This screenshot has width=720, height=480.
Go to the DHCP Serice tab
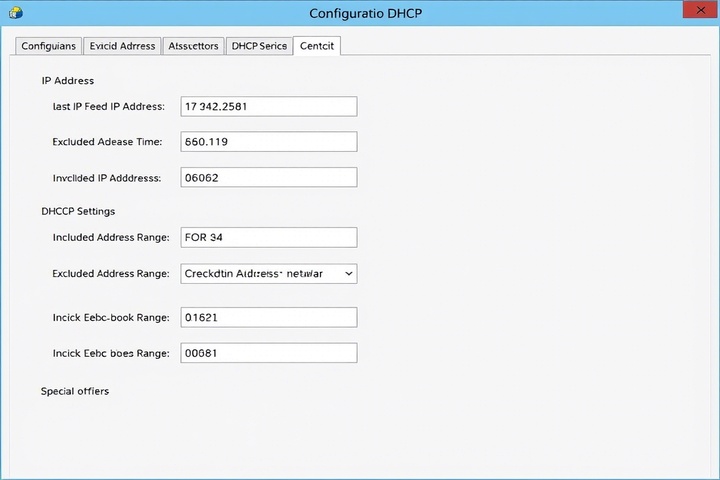click(259, 46)
